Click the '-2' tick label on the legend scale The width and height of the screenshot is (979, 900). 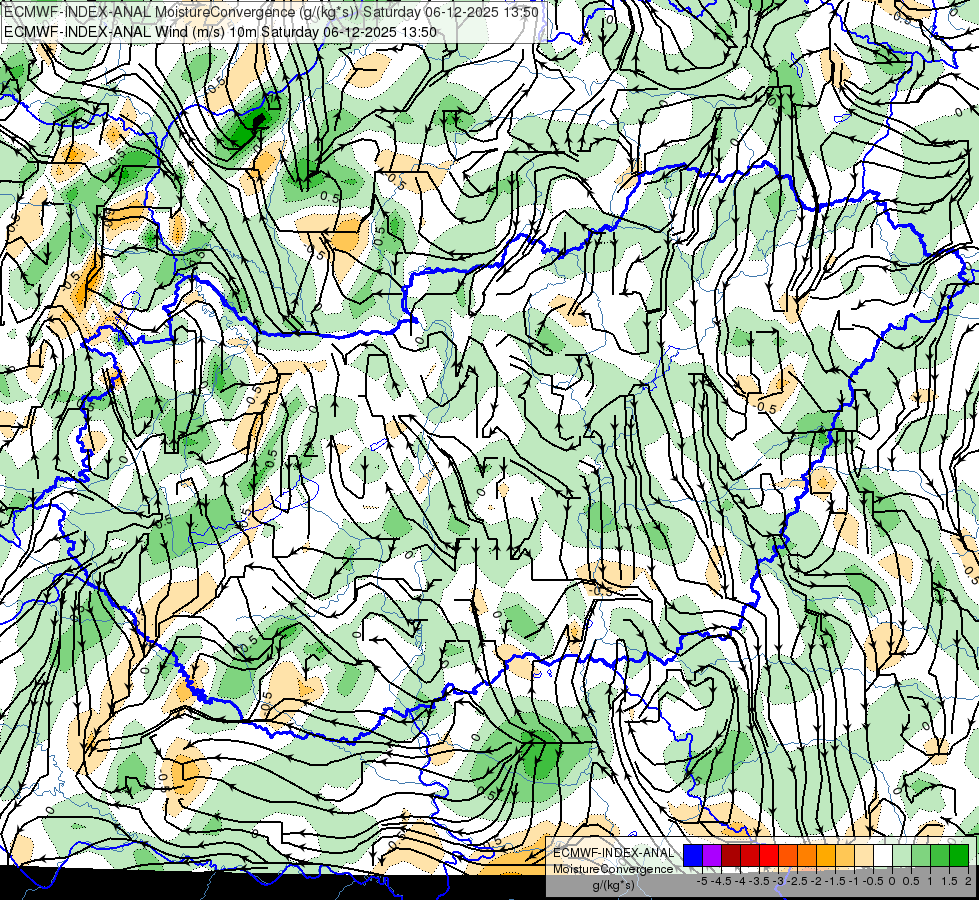coord(816,881)
